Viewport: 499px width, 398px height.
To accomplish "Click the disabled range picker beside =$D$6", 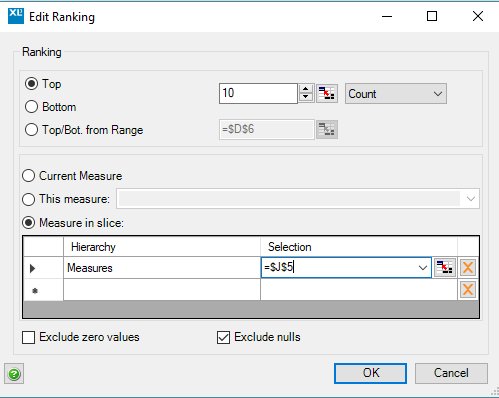I will [327, 129].
